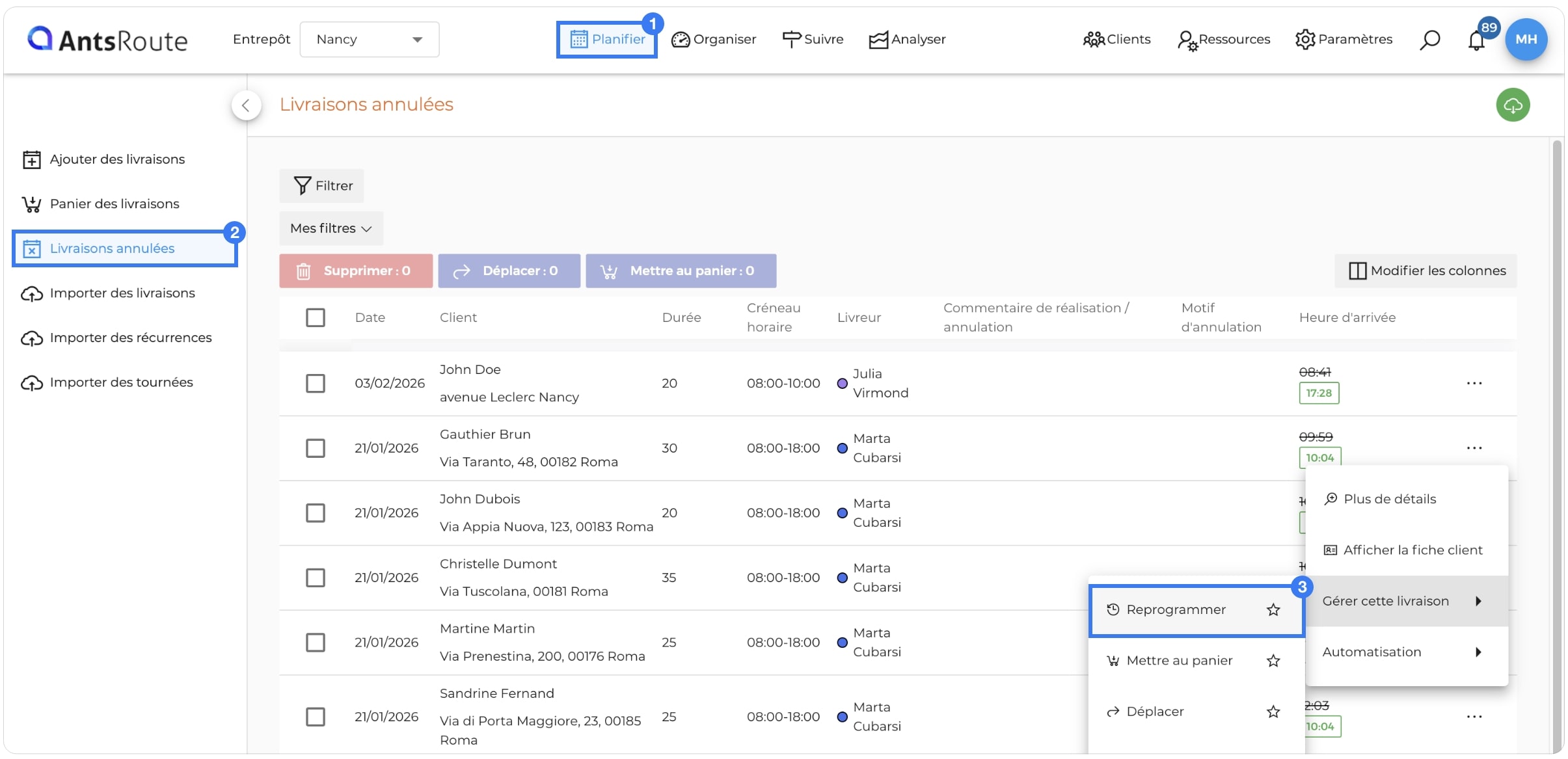Click the Organiser gauge icon

681,40
